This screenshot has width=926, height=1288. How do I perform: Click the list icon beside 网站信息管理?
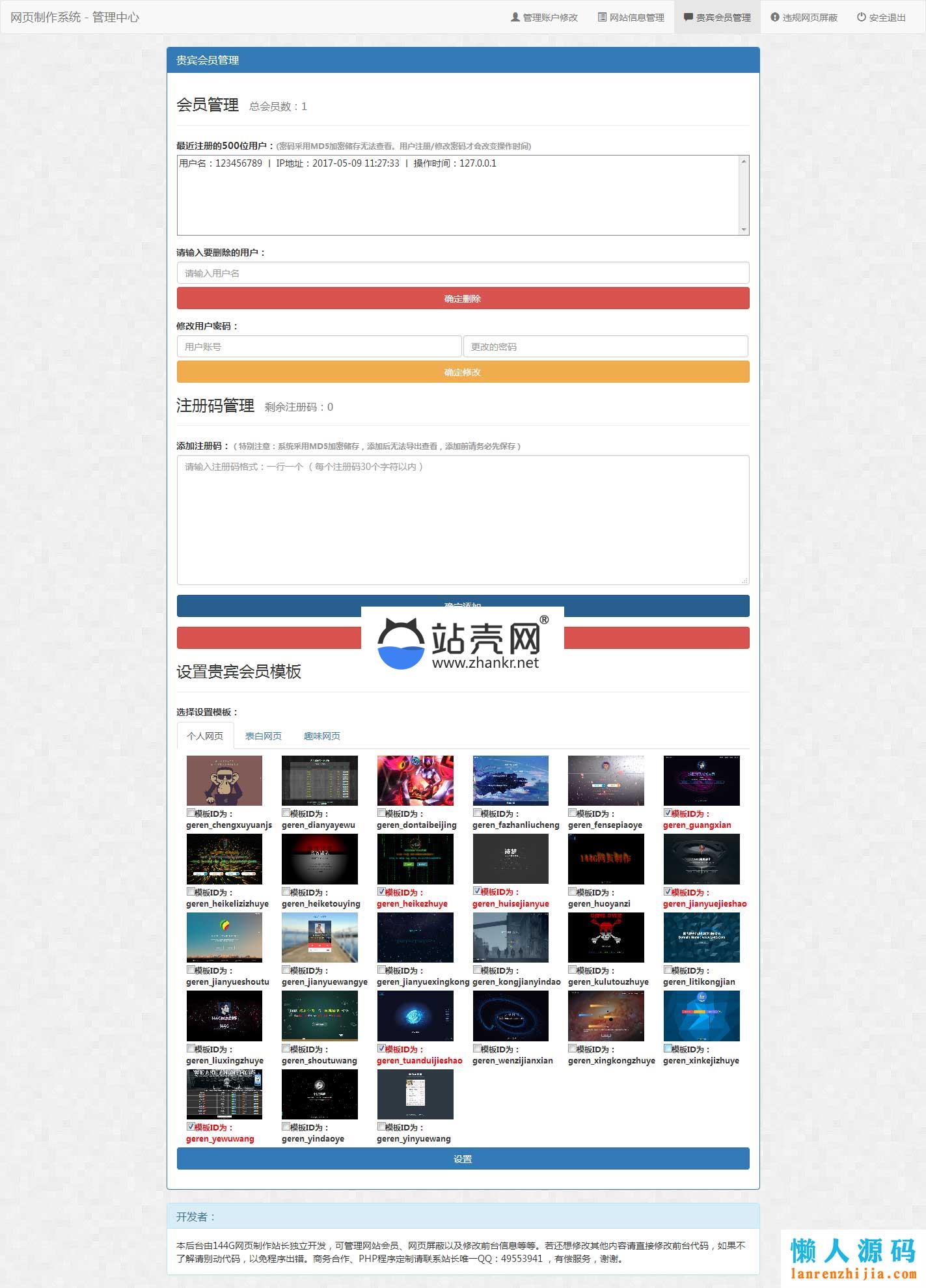point(602,18)
